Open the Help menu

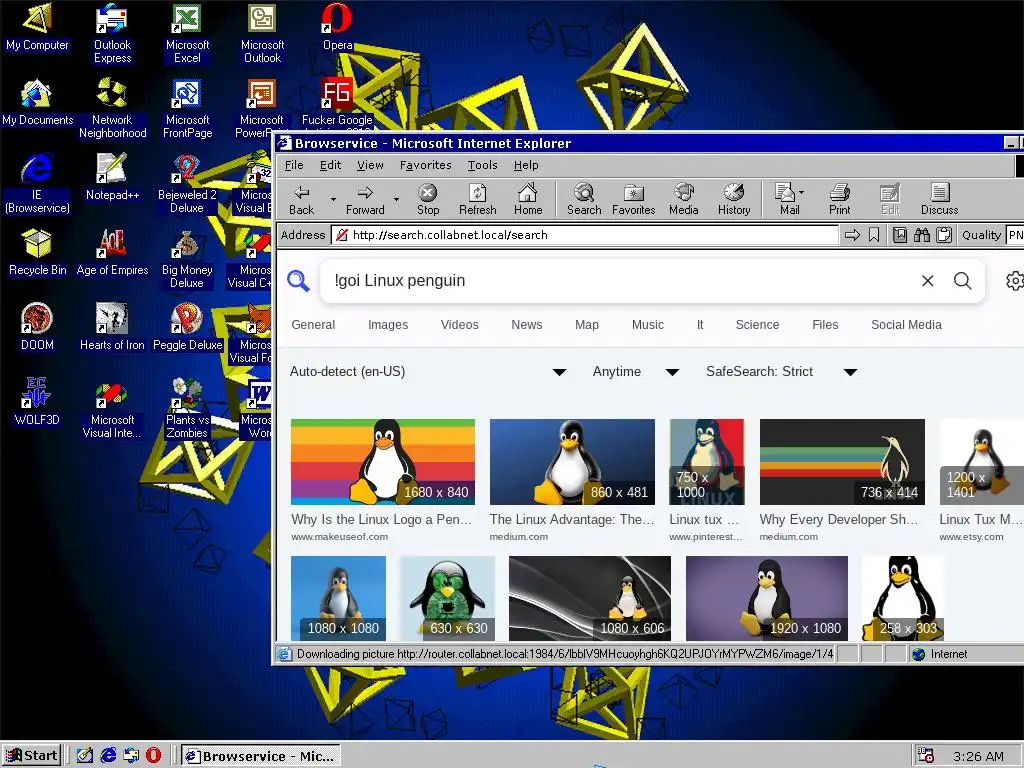(526, 165)
